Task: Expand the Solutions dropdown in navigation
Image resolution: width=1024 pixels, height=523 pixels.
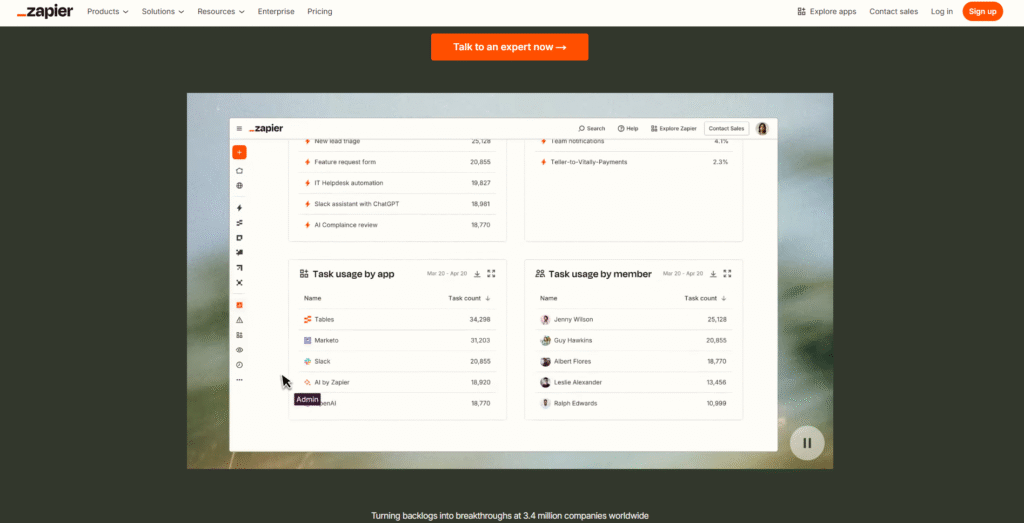Action: click(x=163, y=12)
